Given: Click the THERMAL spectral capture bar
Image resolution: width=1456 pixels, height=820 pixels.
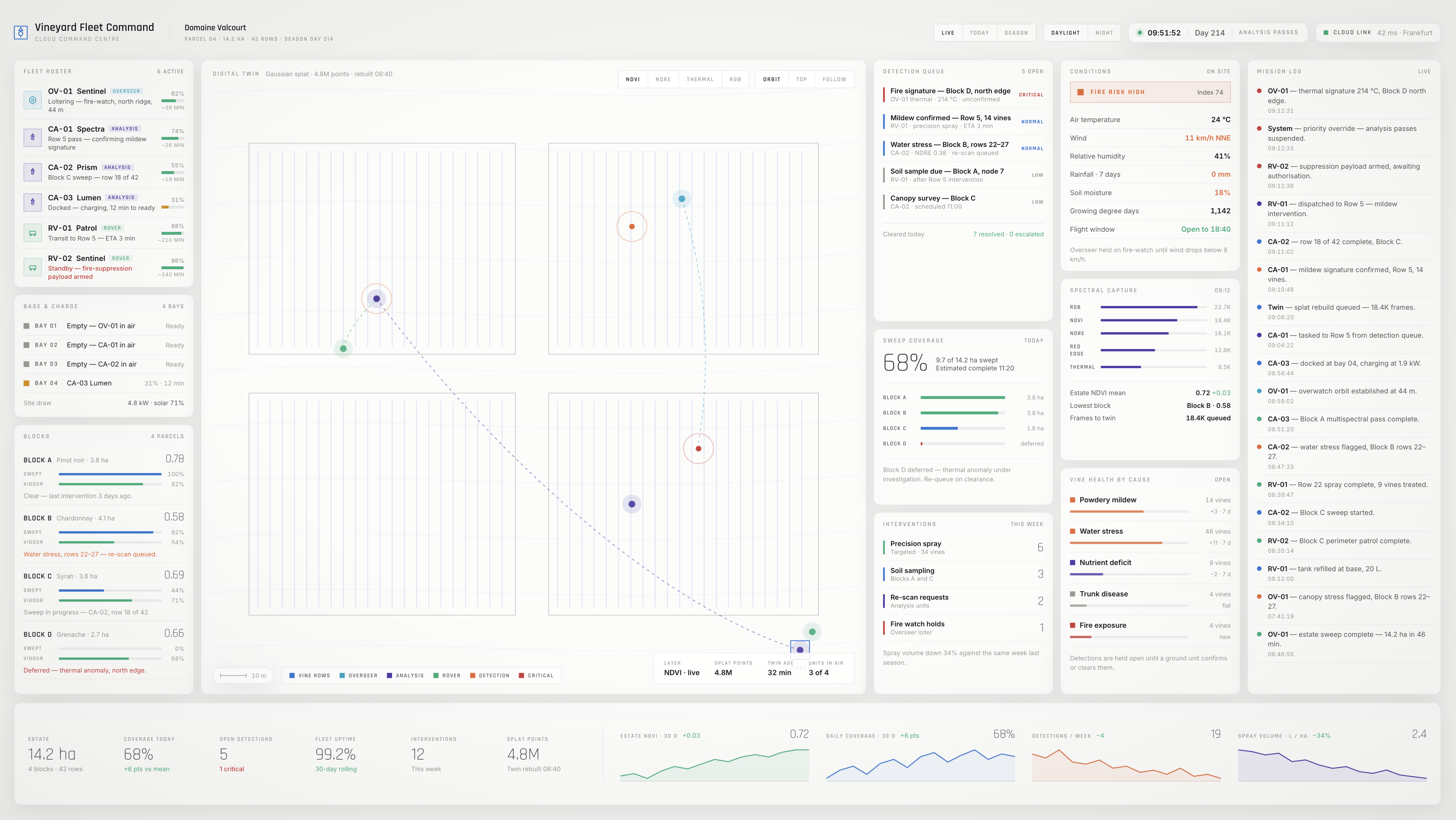Looking at the screenshot, I should pyautogui.click(x=1154, y=367).
